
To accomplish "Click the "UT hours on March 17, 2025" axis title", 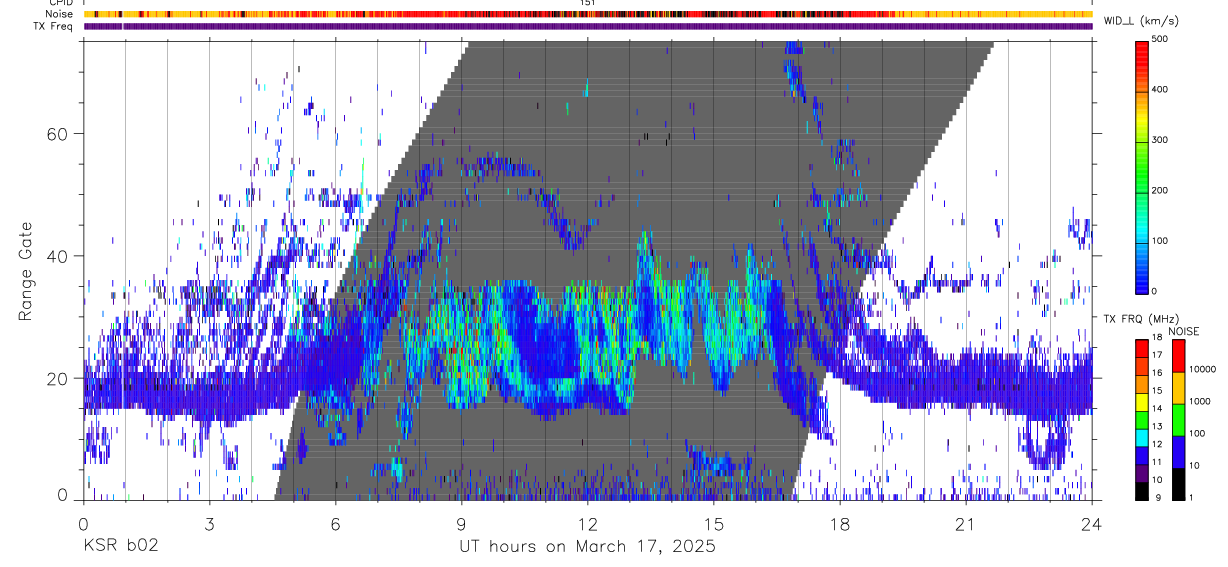I will (587, 547).
